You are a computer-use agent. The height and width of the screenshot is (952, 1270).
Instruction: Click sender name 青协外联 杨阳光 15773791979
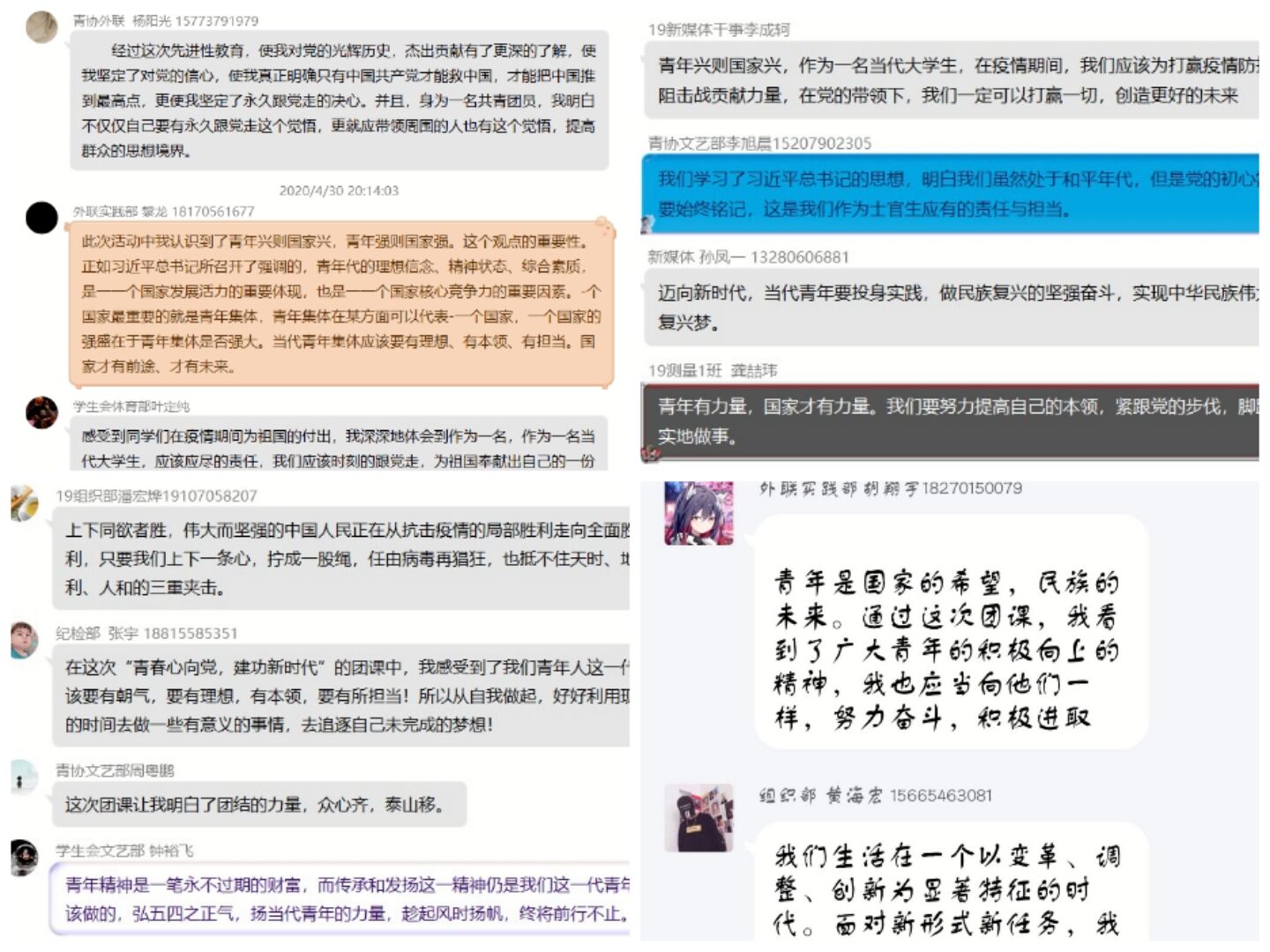(x=166, y=20)
